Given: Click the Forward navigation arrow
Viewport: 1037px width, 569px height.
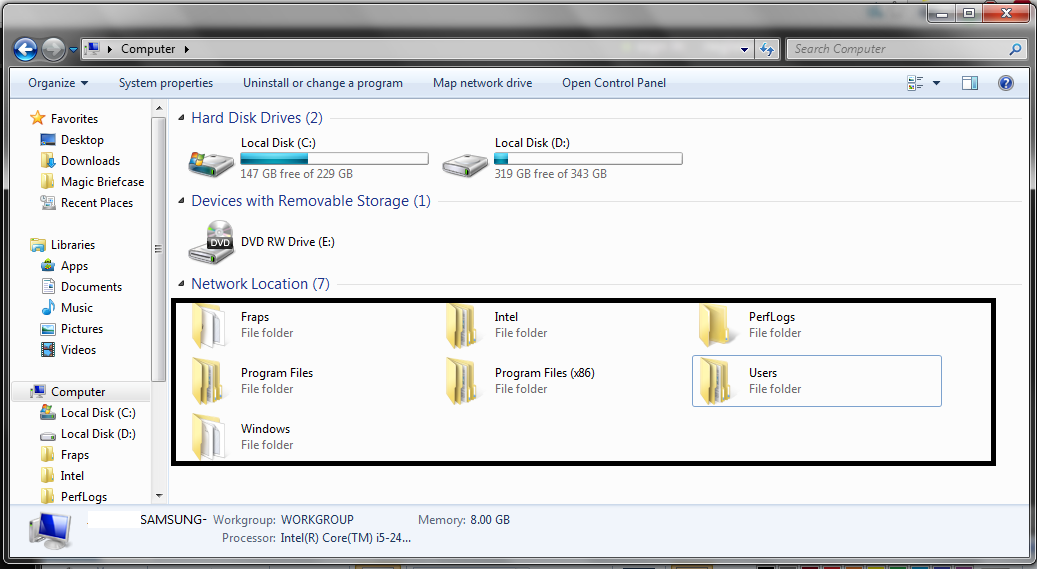Looking at the screenshot, I should (54, 49).
